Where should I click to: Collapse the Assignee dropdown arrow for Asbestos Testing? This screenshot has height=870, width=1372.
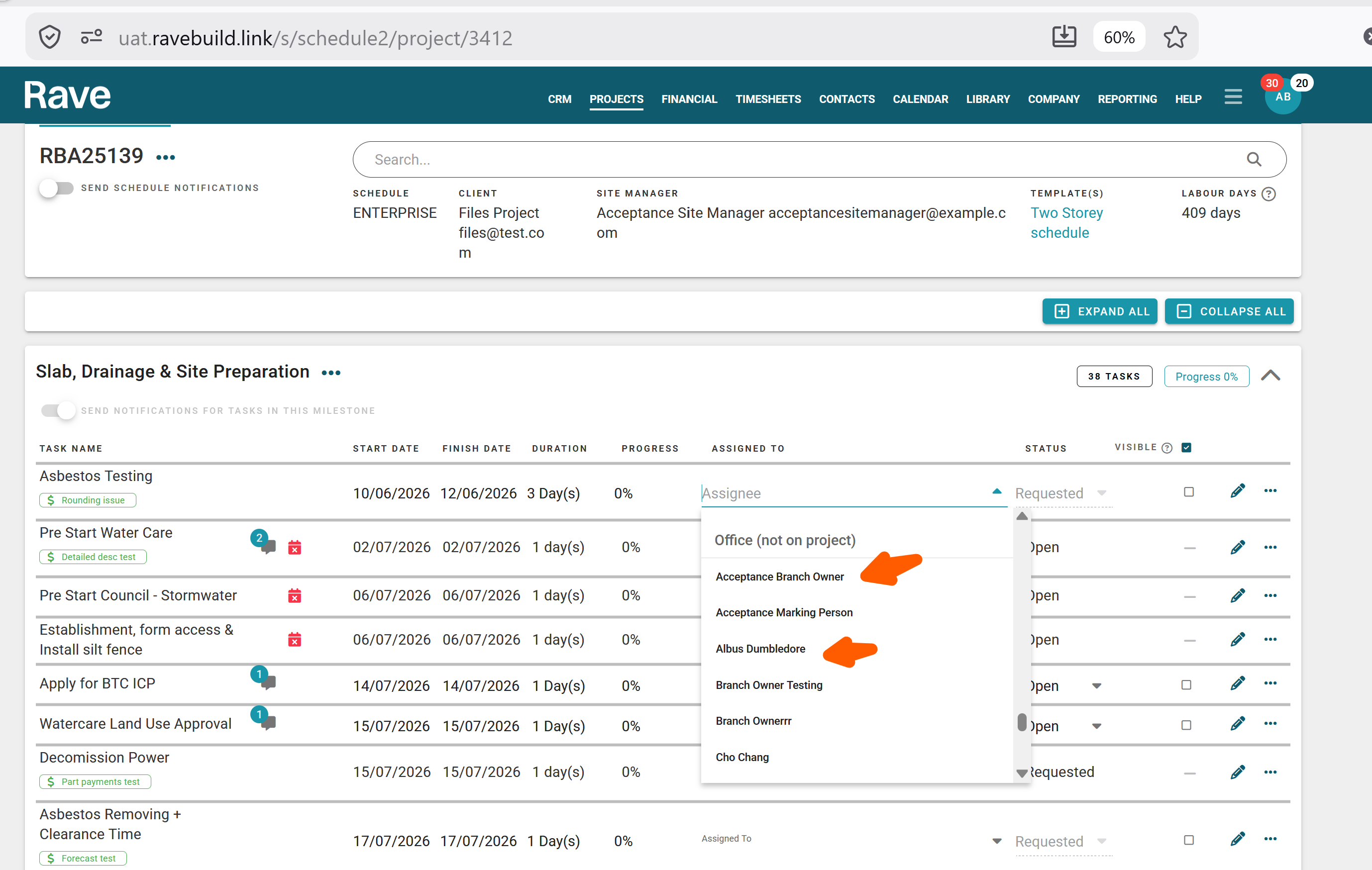pos(996,491)
